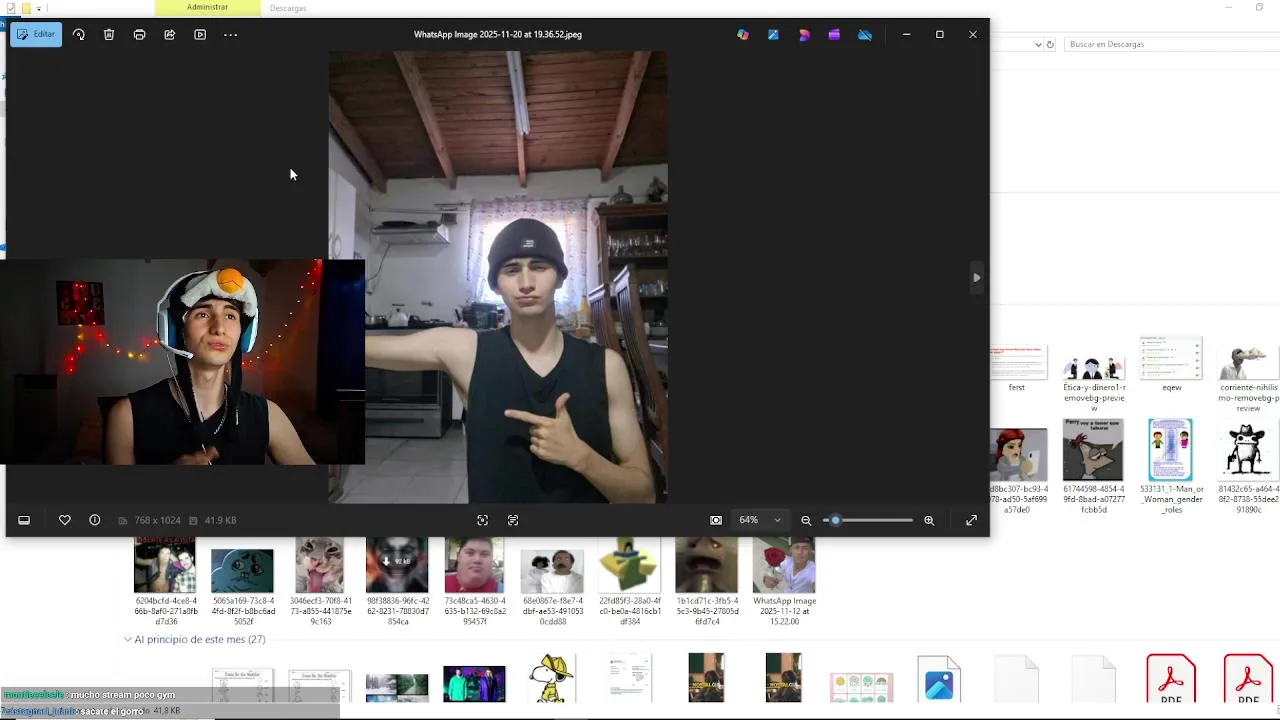Open the 64% zoom level dropdown
This screenshot has height=720, width=1280.
760,520
